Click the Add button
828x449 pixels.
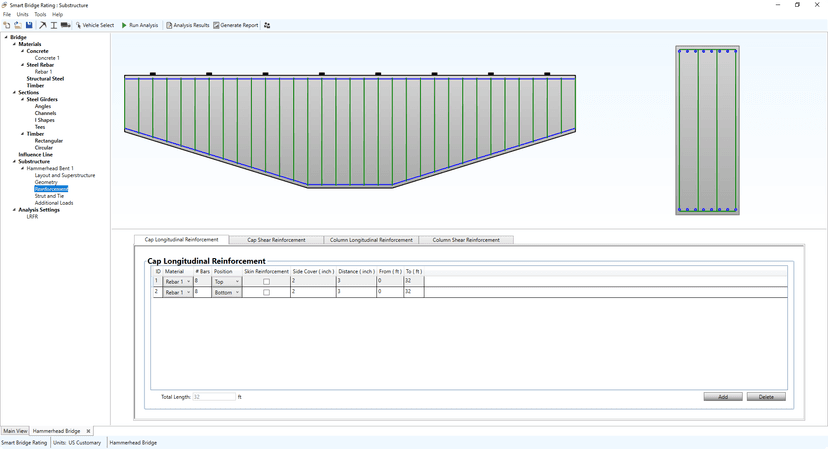(722, 397)
